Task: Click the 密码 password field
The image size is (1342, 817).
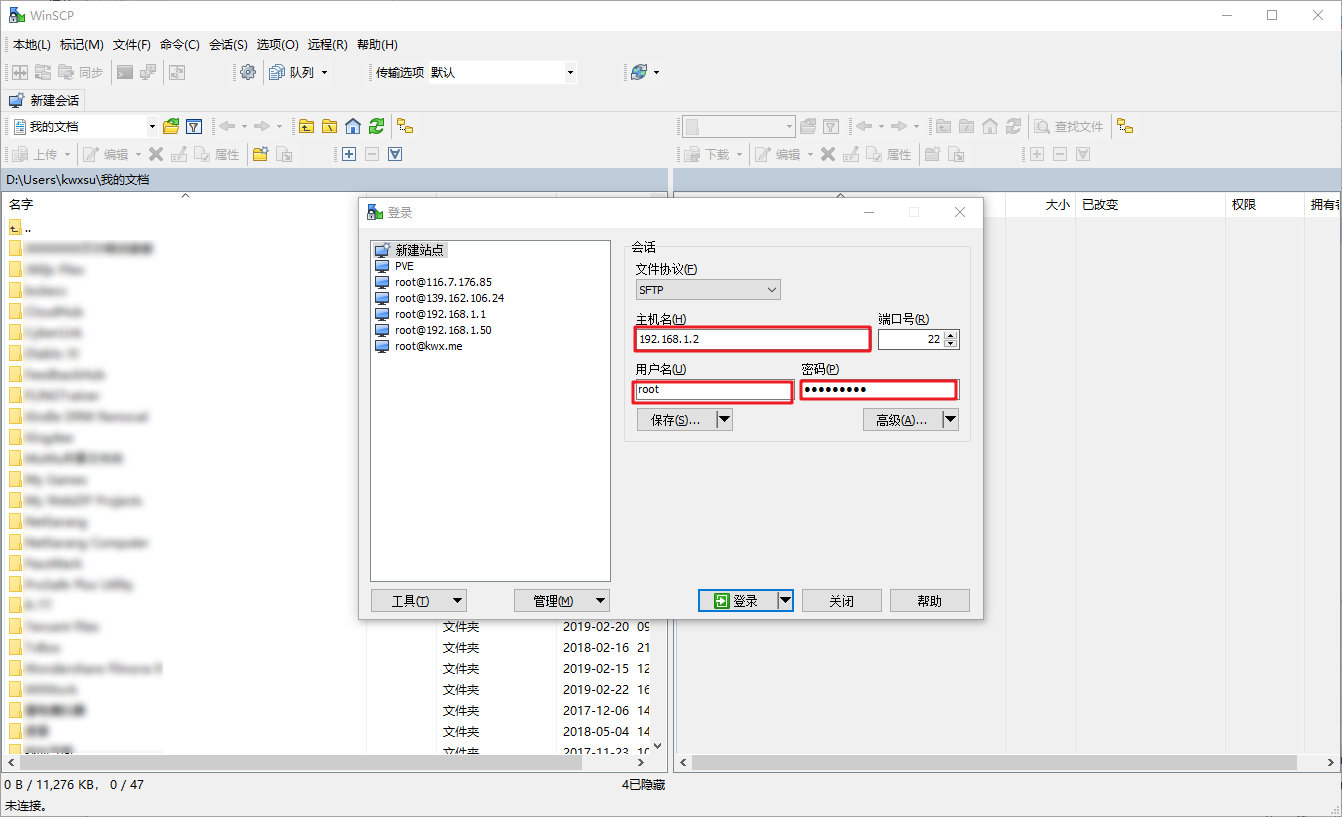Action: coord(879,390)
